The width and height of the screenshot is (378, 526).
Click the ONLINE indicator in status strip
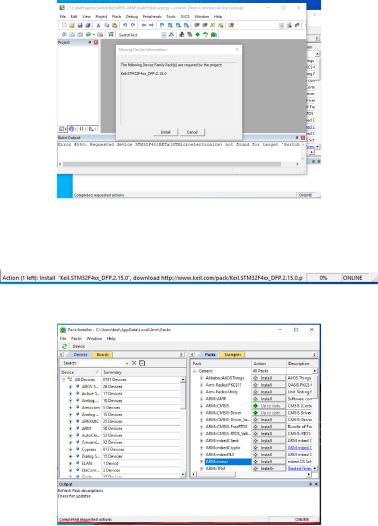point(352,278)
